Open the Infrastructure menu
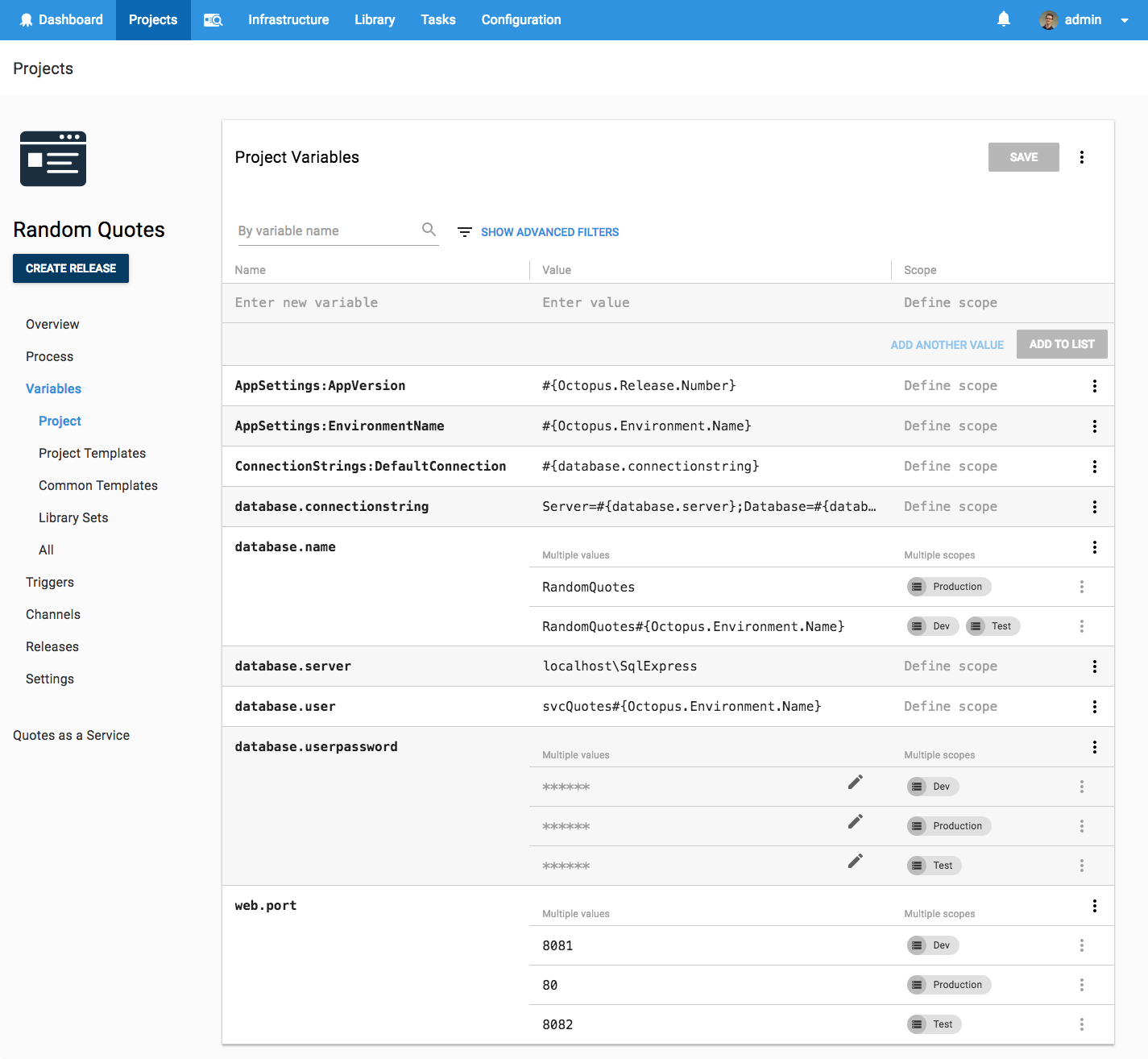The width and height of the screenshot is (1148, 1059). coord(288,20)
